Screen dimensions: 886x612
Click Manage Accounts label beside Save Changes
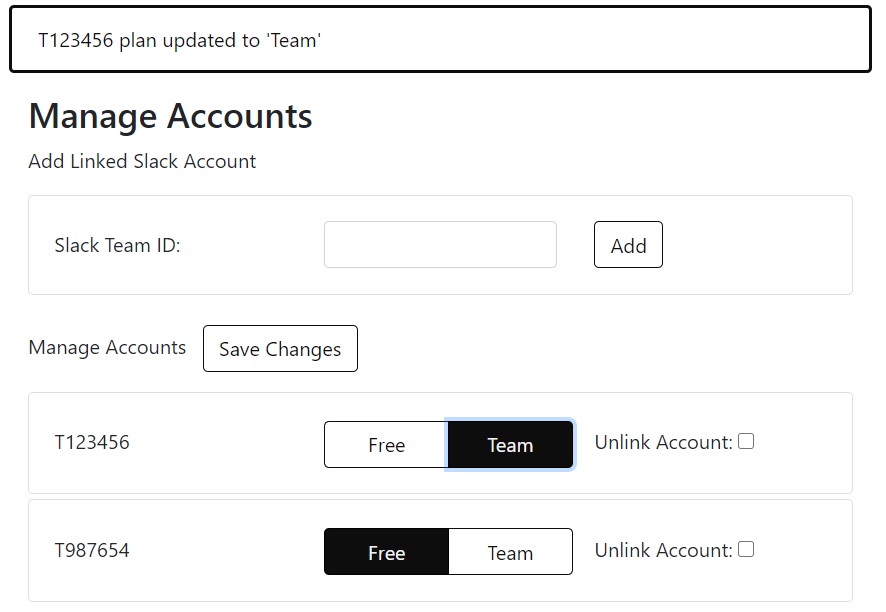tap(107, 348)
